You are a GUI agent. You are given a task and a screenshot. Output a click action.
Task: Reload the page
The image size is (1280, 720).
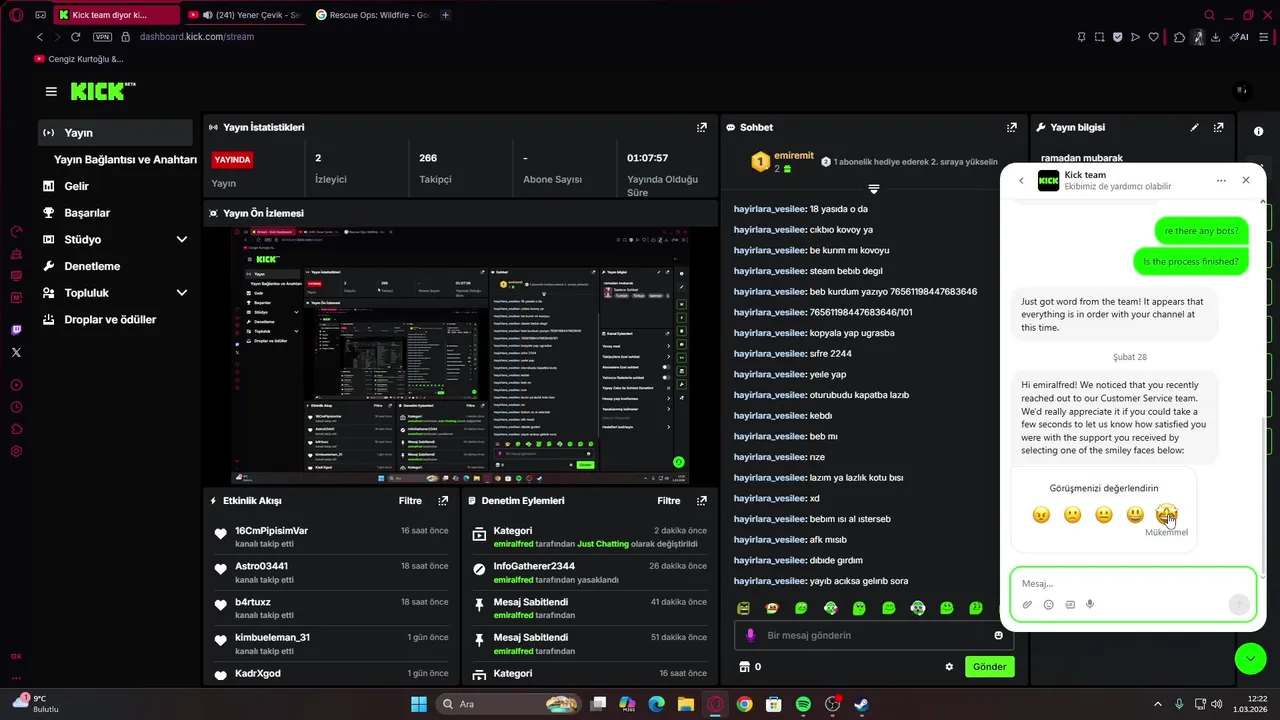75,37
